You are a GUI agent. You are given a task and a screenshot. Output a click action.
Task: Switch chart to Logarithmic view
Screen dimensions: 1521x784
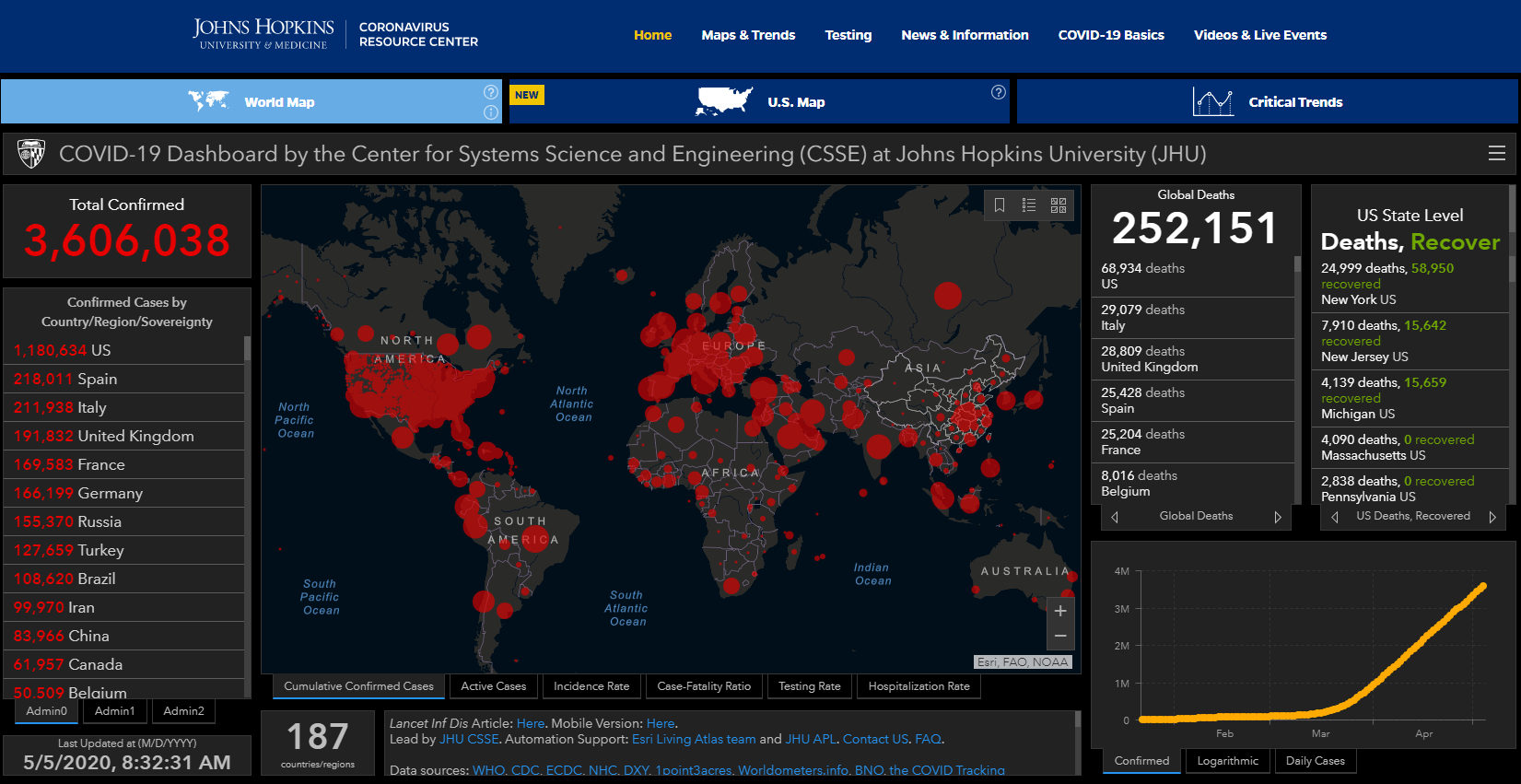(x=1227, y=761)
